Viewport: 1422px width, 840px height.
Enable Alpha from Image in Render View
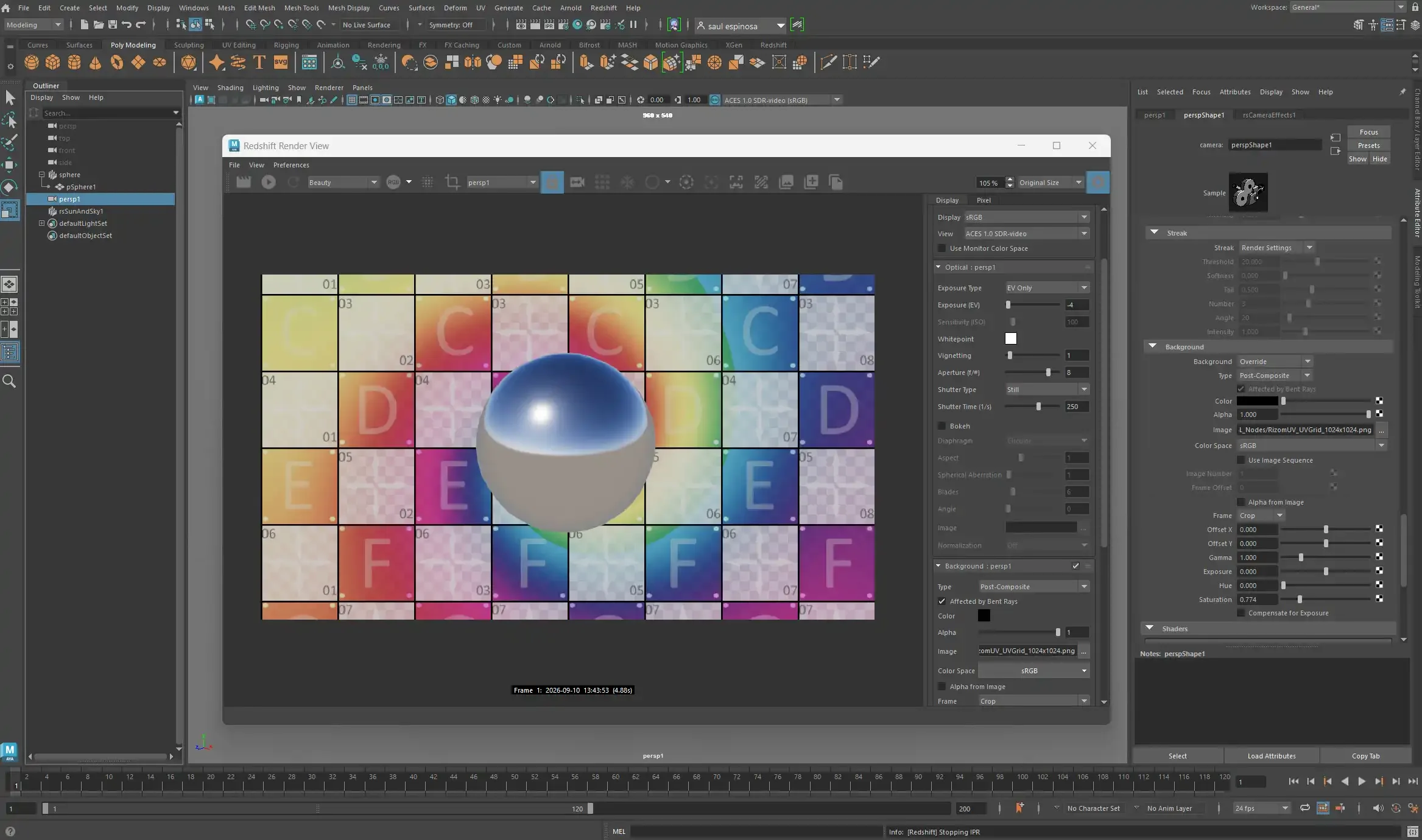(942, 687)
